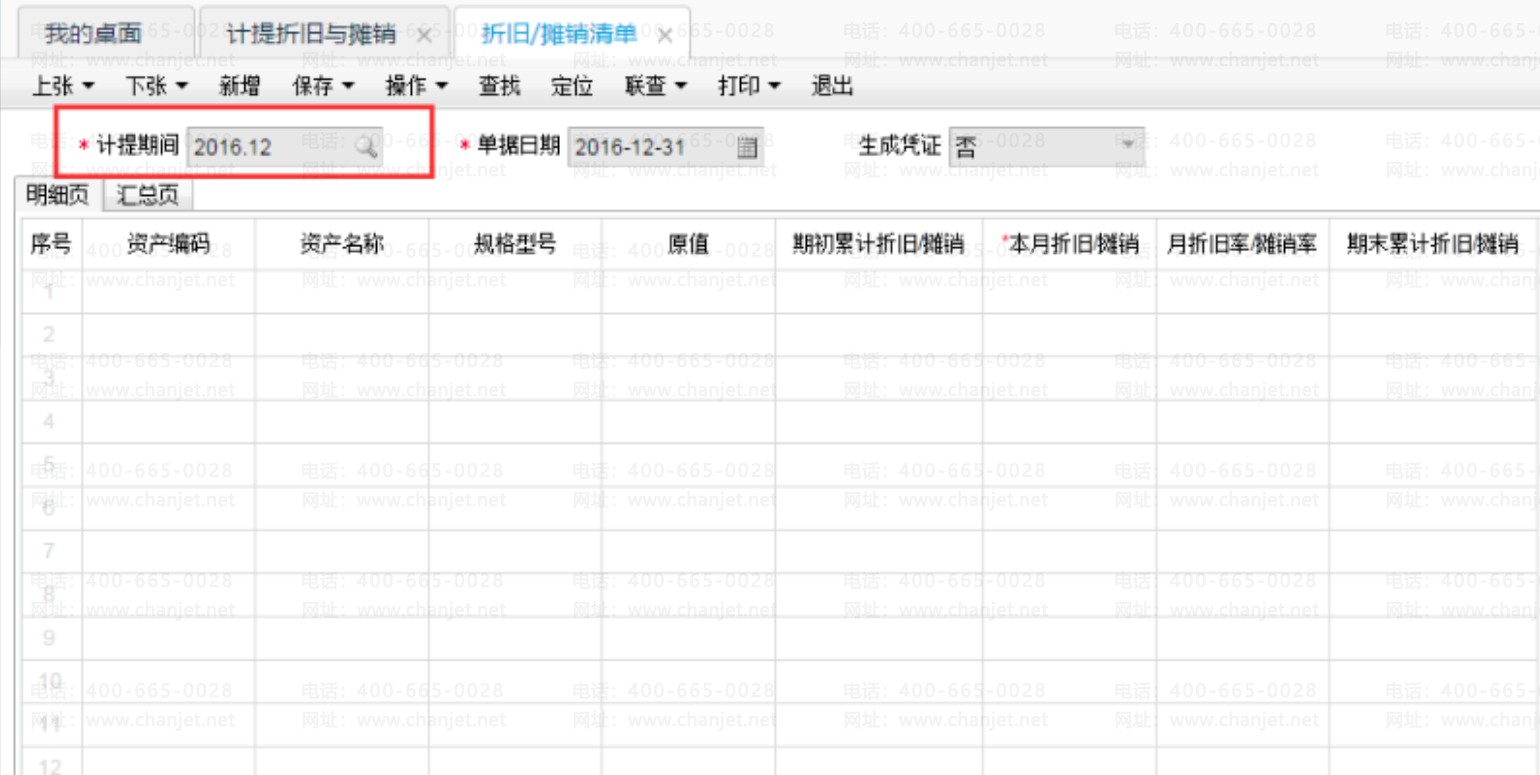This screenshot has width=1540, height=775.
Task: Open the 联查 dropdown menu
Action: click(x=656, y=87)
